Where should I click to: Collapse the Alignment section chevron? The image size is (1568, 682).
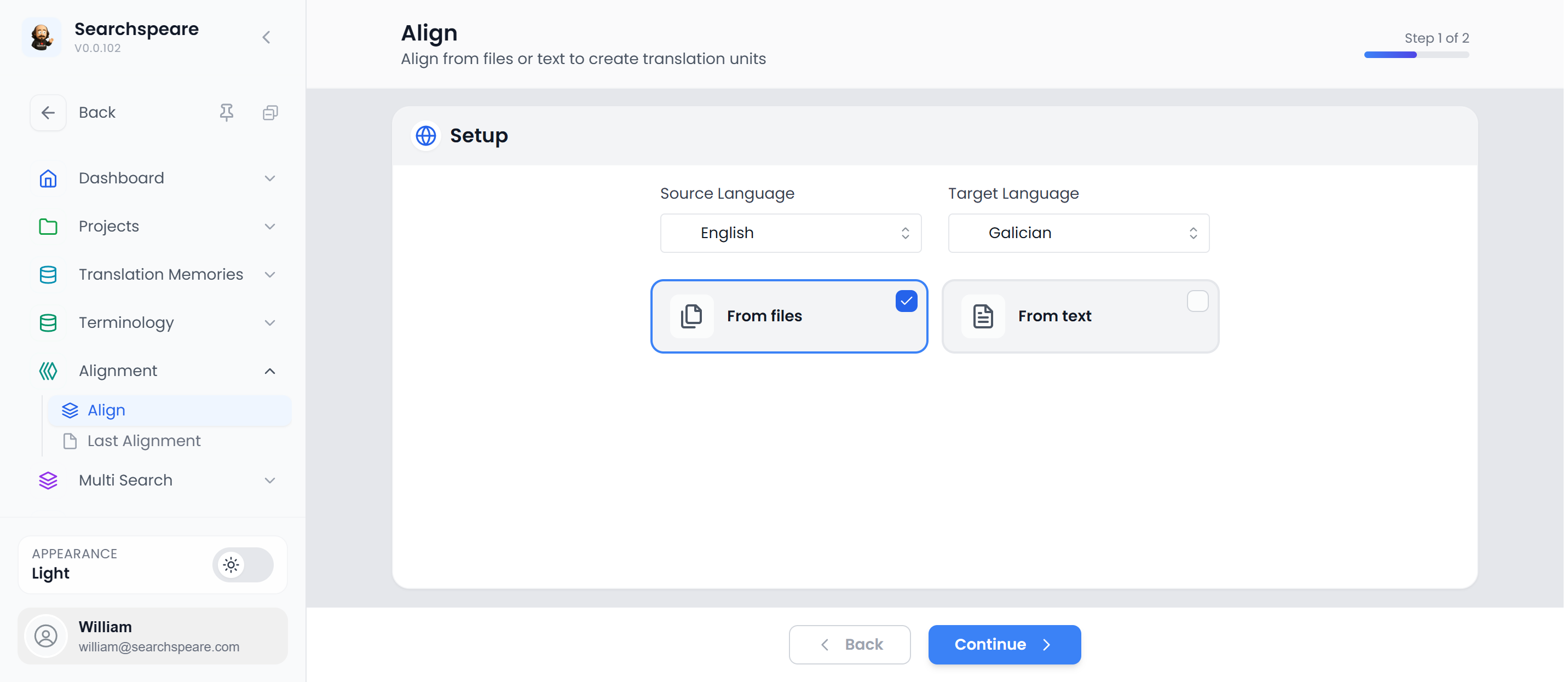pyautogui.click(x=270, y=371)
